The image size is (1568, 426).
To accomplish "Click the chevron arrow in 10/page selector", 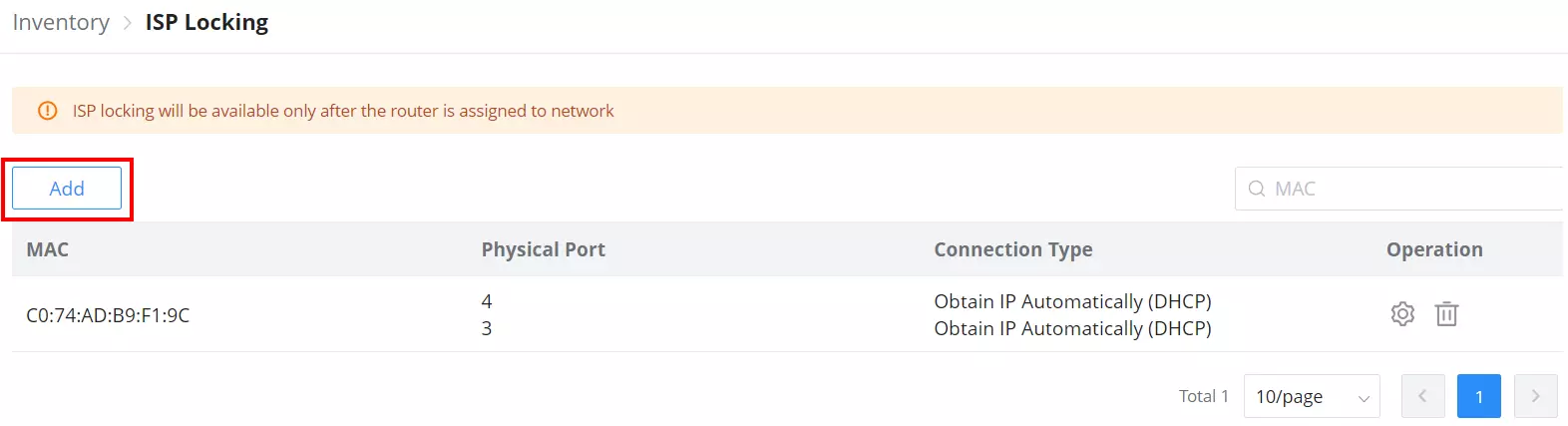I will pyautogui.click(x=1364, y=398).
